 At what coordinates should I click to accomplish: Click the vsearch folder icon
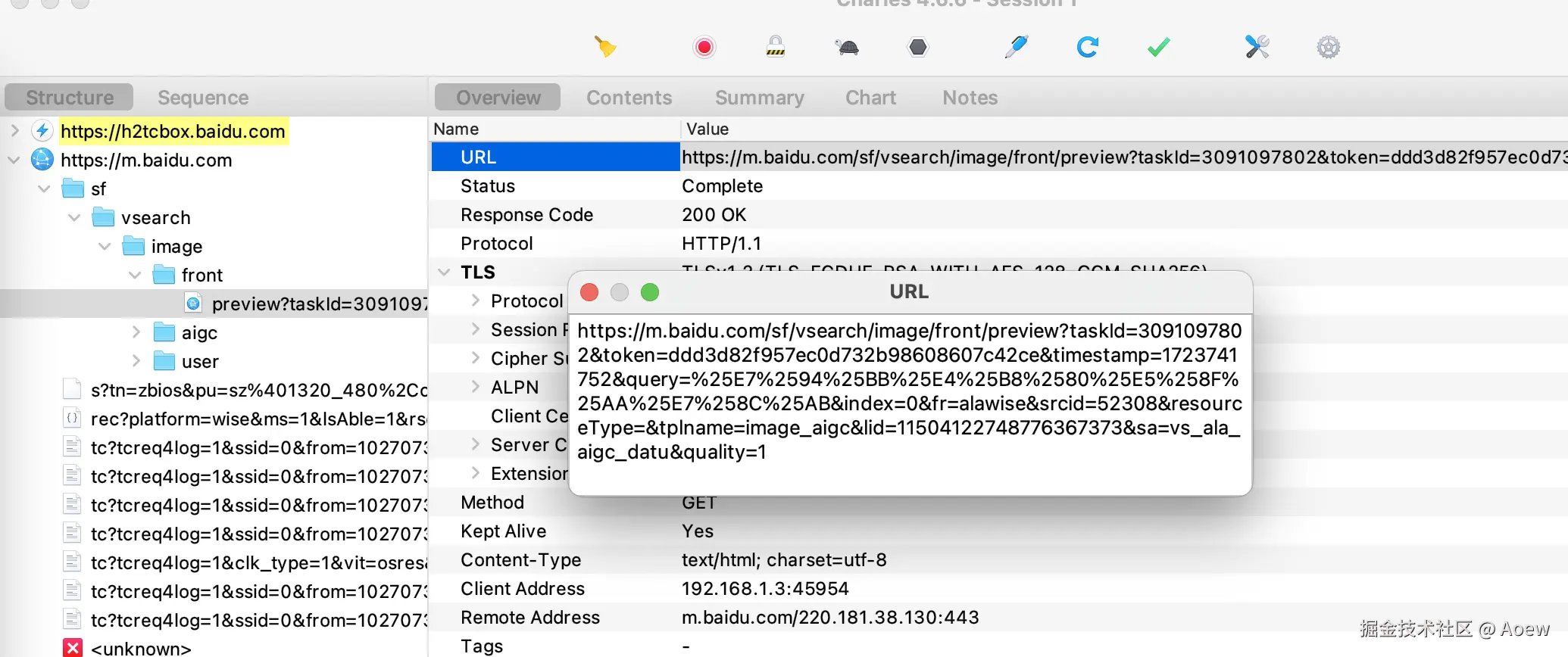point(103,217)
